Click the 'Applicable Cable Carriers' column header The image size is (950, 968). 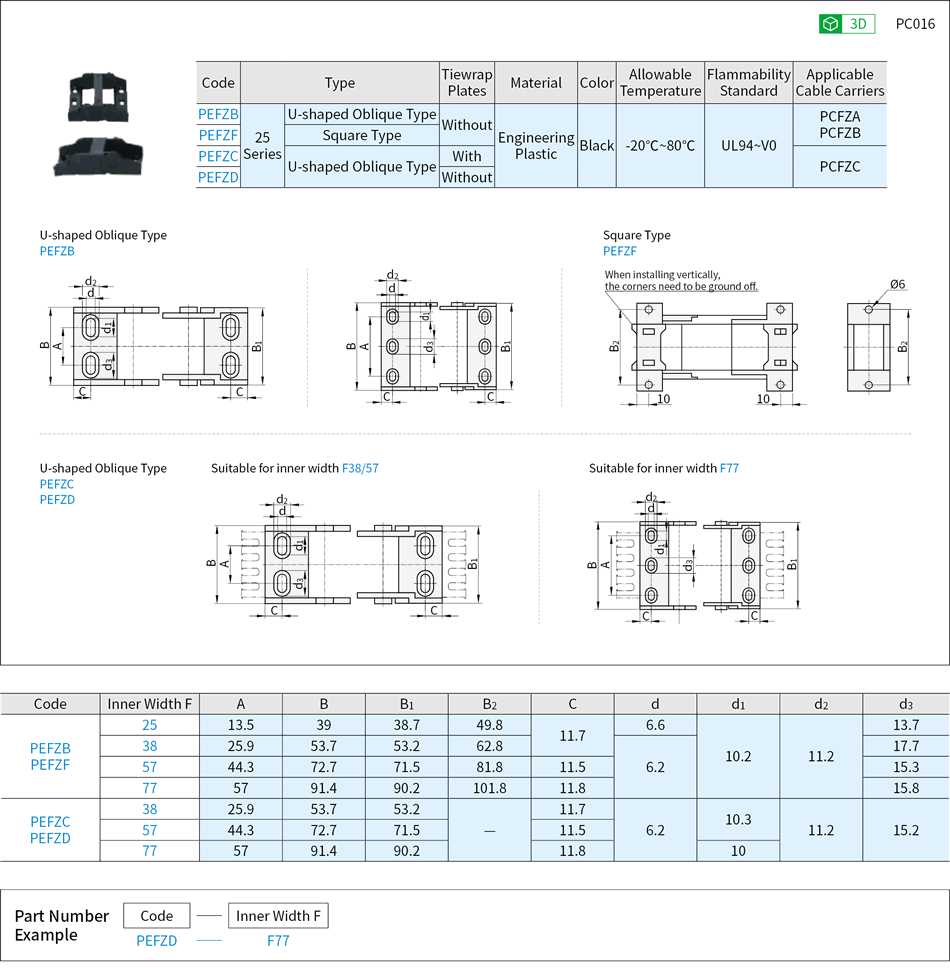[x=839, y=82]
